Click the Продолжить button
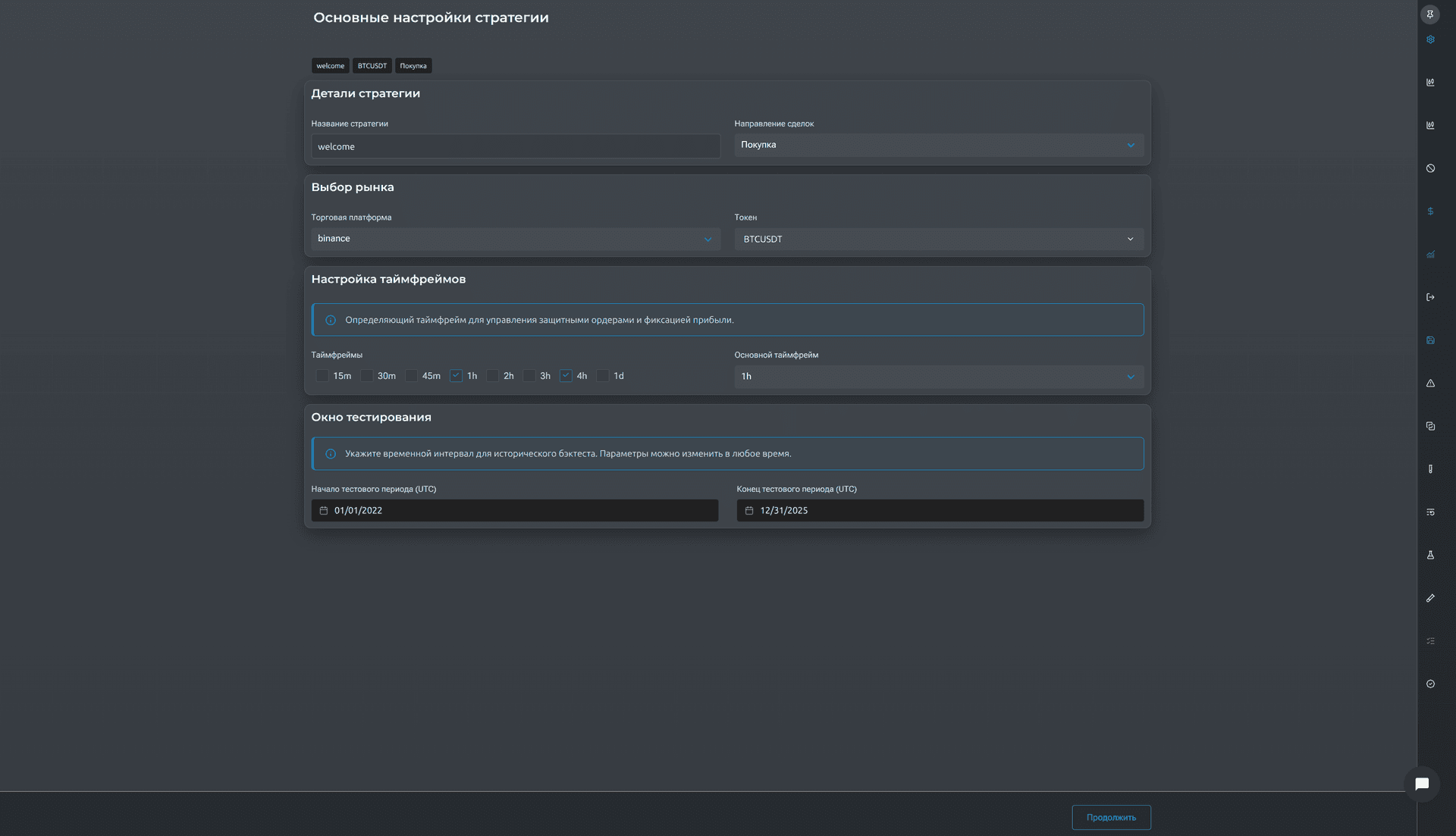Image resolution: width=1456 pixels, height=836 pixels. coord(1111,817)
